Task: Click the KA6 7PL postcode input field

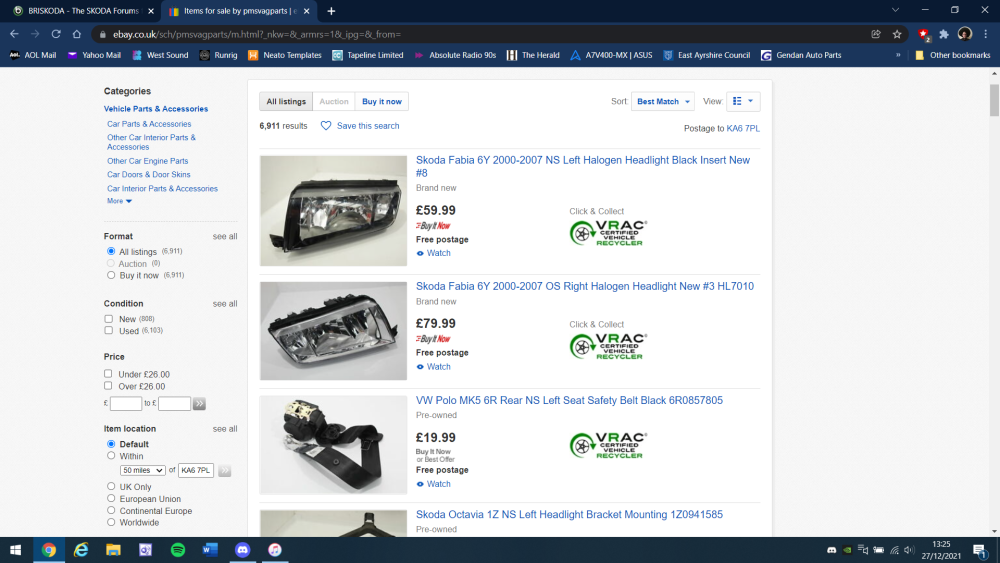Action: [196, 471]
